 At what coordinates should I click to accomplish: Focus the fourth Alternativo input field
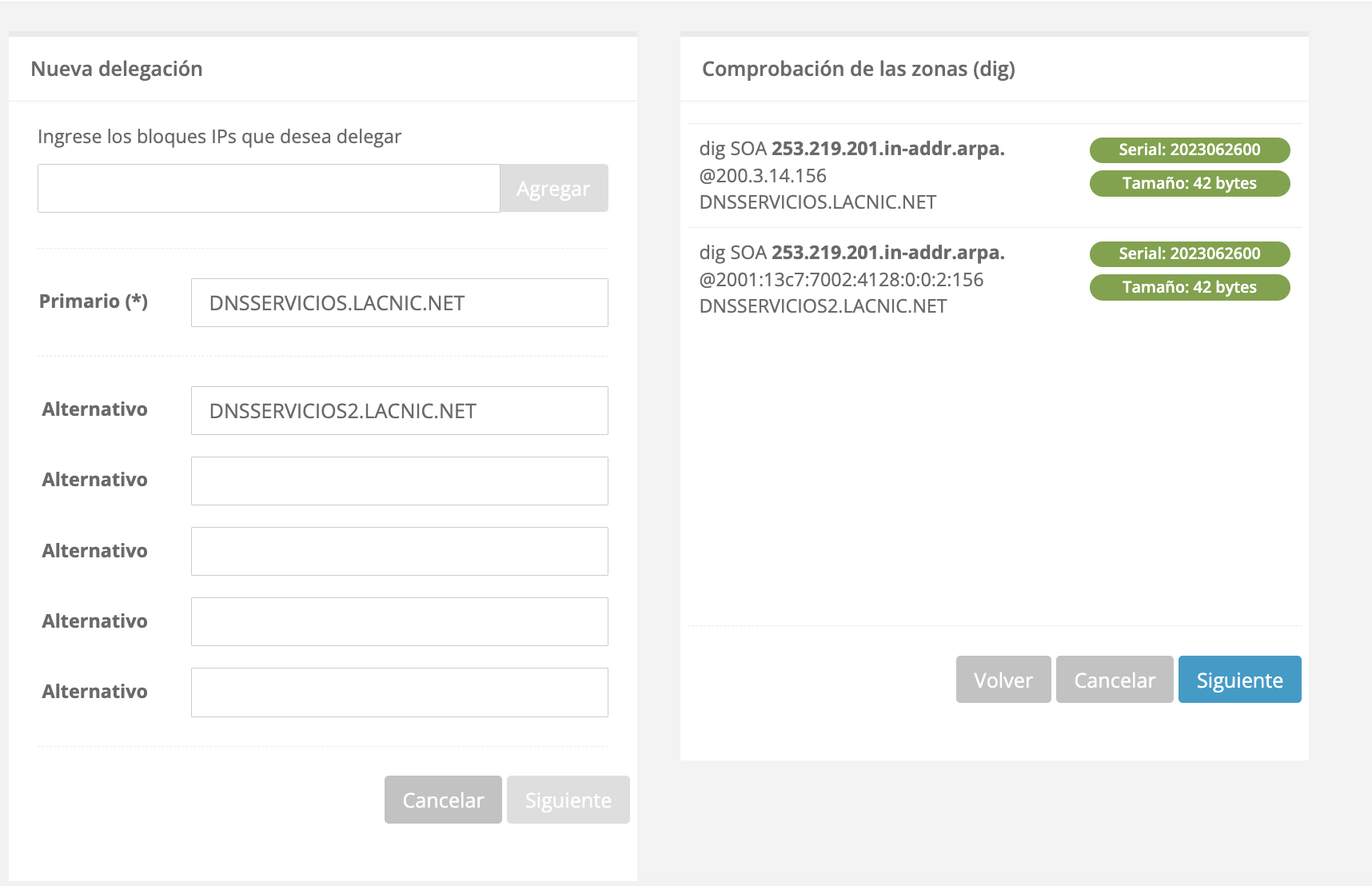tap(399, 622)
